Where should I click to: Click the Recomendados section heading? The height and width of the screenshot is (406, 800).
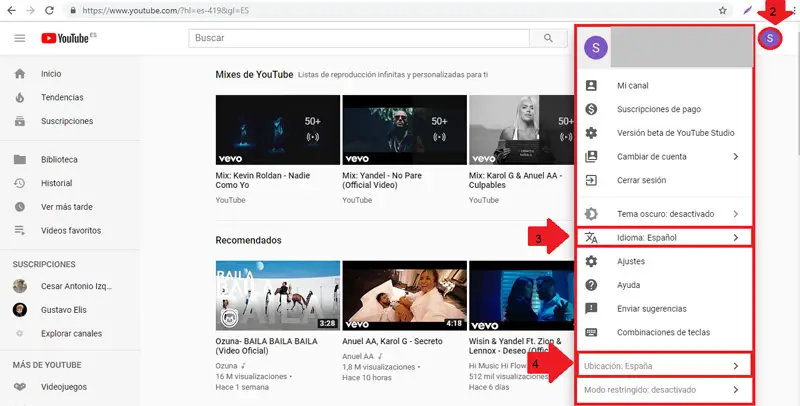[248, 240]
